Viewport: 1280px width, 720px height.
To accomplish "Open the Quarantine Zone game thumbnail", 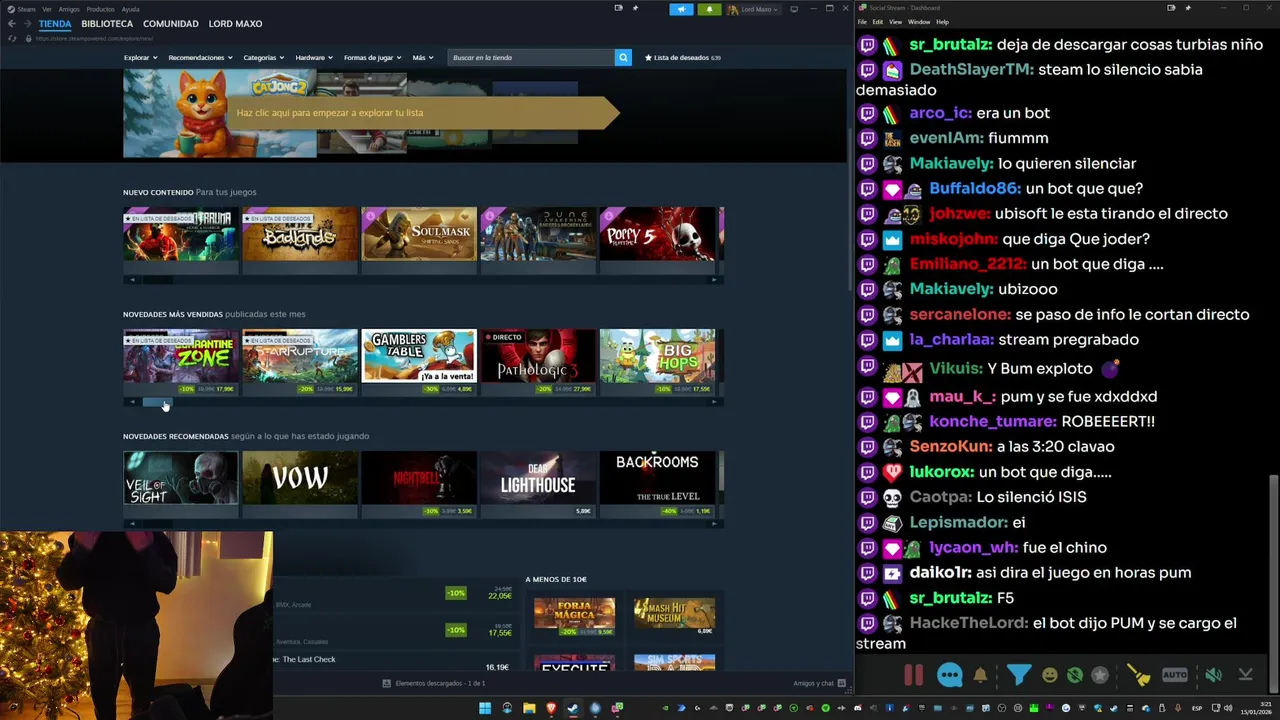I will (181, 356).
